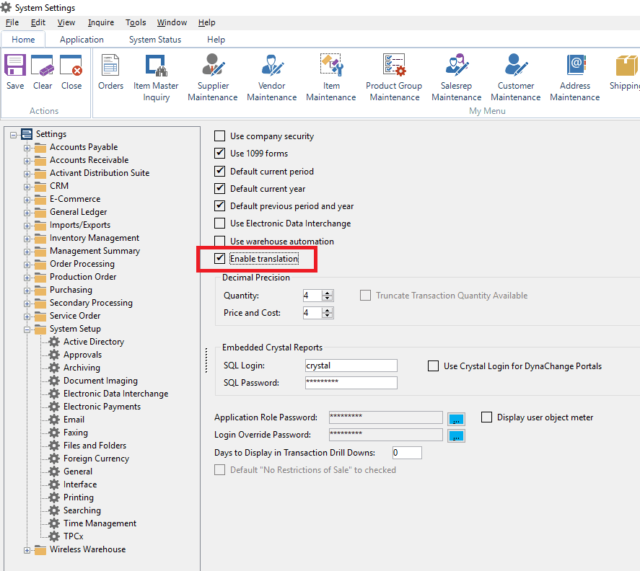Open Item Maintenance icon
640x571 pixels.
(x=331, y=64)
